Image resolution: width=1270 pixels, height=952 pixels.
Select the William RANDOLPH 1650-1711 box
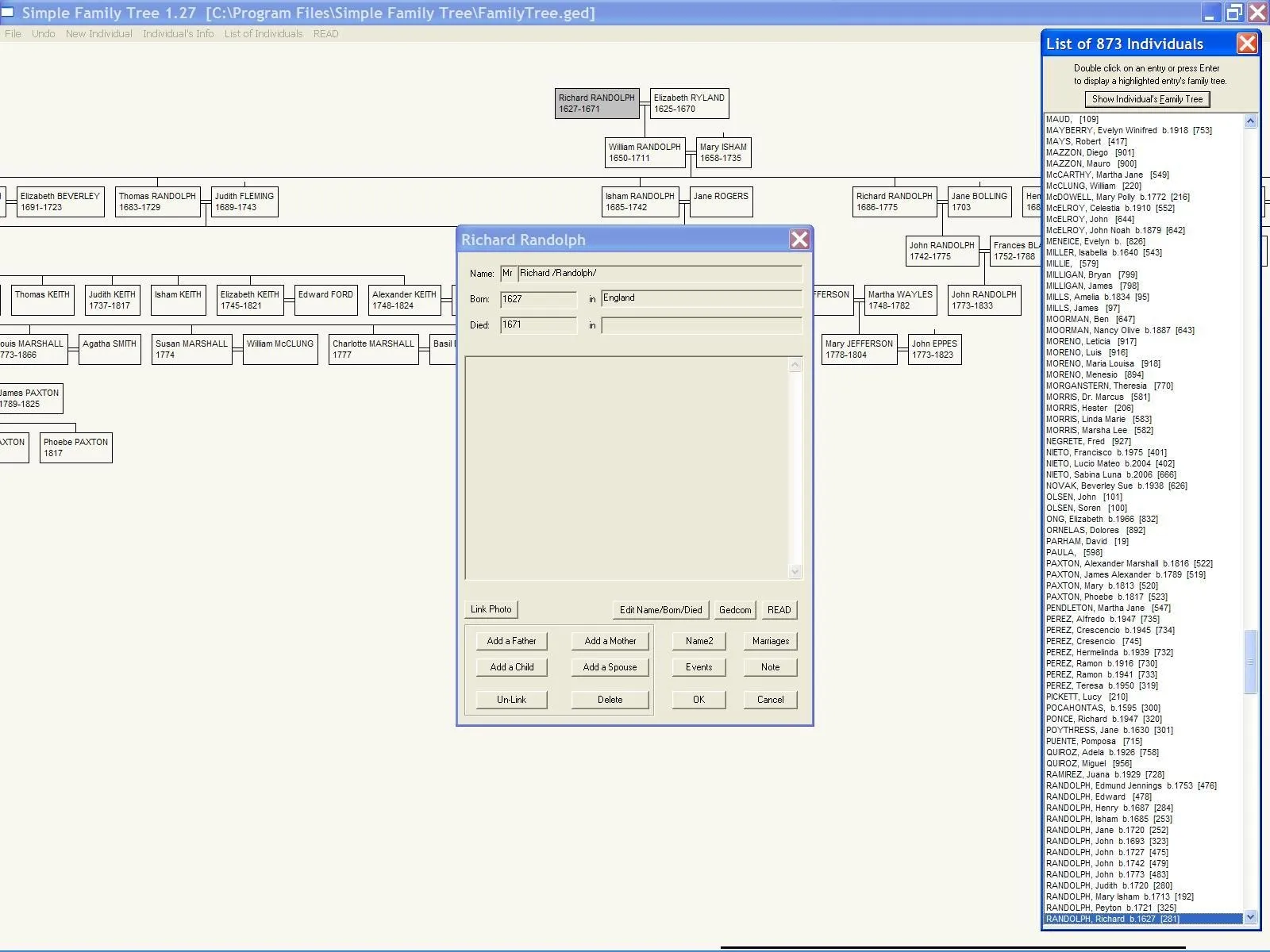point(645,152)
